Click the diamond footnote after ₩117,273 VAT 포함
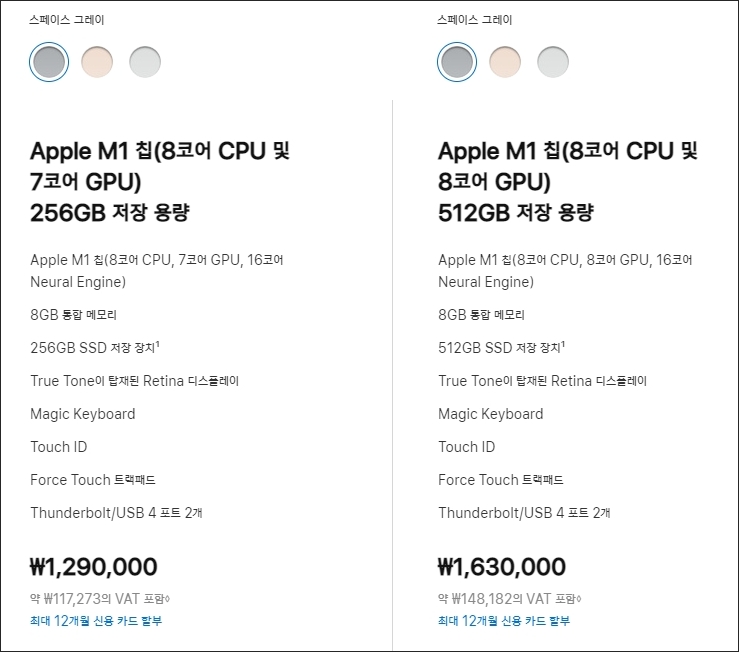The height and width of the screenshot is (652, 739). pos(168,599)
